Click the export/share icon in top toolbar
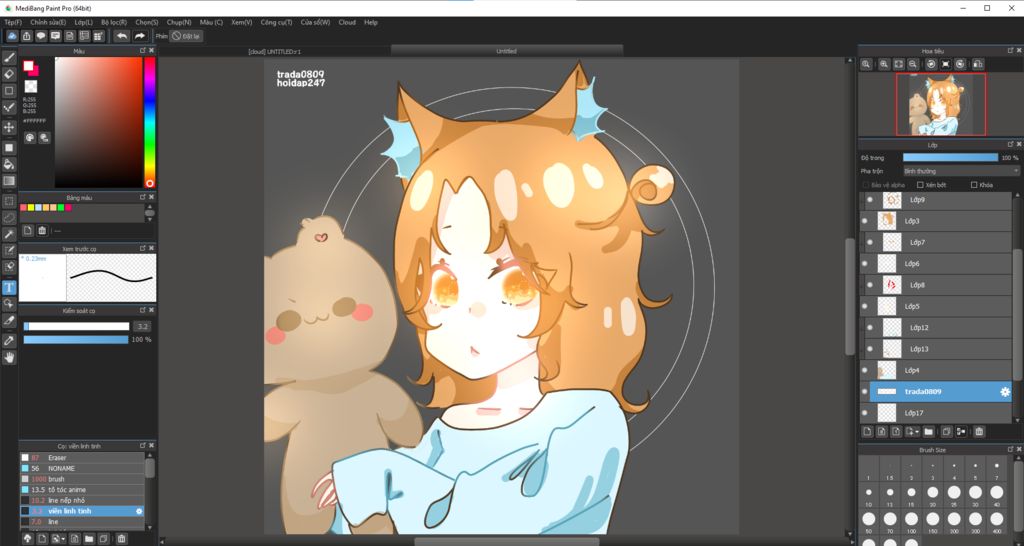Screen dimensions: 1024x546 [27, 36]
